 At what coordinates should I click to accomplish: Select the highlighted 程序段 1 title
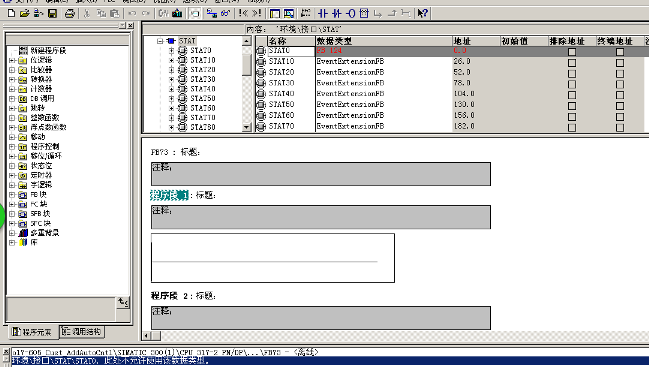pyautogui.click(x=169, y=195)
